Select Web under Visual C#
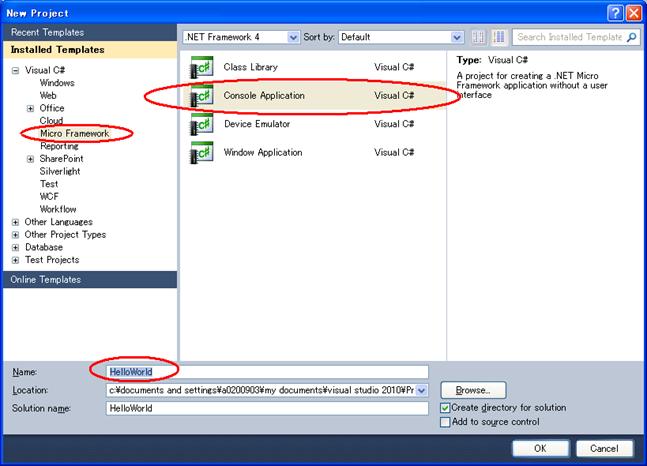Viewport: 647px width, 466px height. click(x=48, y=95)
